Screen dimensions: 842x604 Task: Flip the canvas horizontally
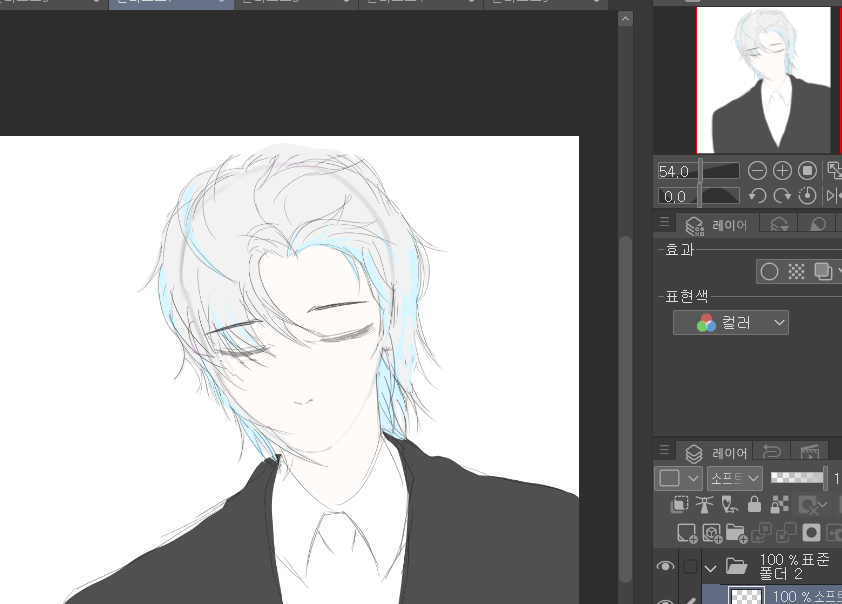click(x=834, y=195)
